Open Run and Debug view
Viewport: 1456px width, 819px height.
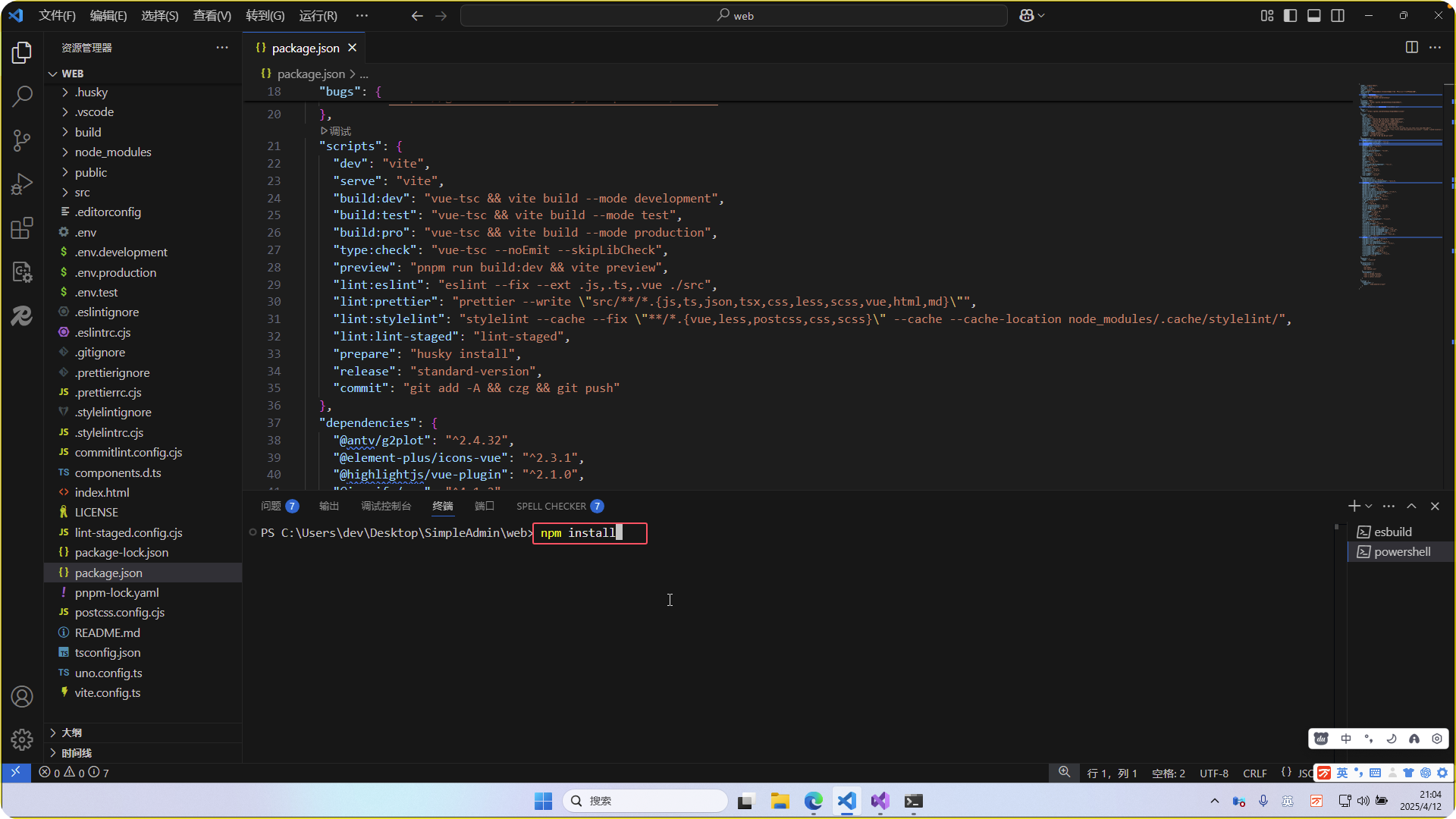[x=22, y=184]
